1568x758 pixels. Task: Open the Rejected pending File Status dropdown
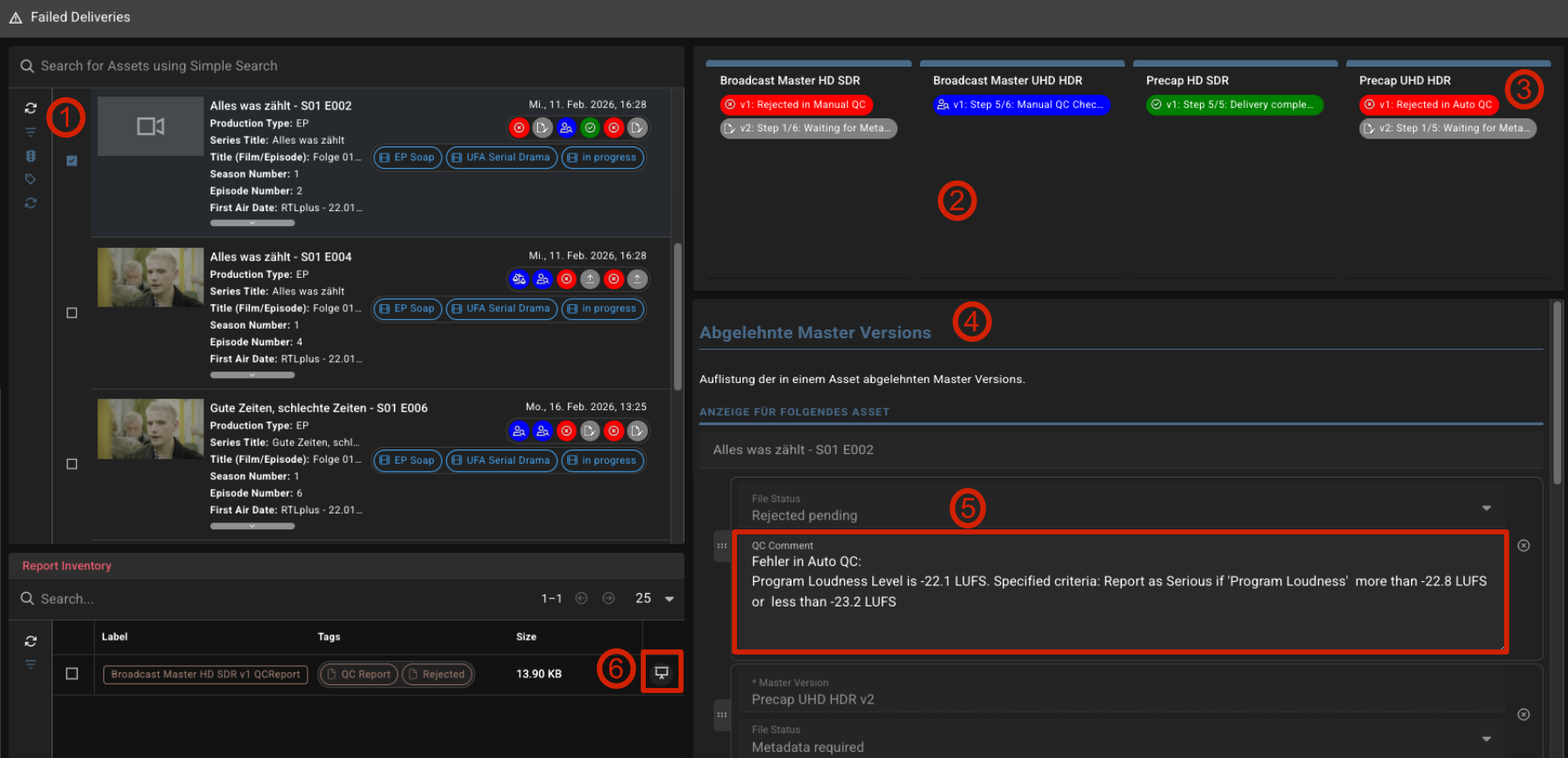[1486, 508]
